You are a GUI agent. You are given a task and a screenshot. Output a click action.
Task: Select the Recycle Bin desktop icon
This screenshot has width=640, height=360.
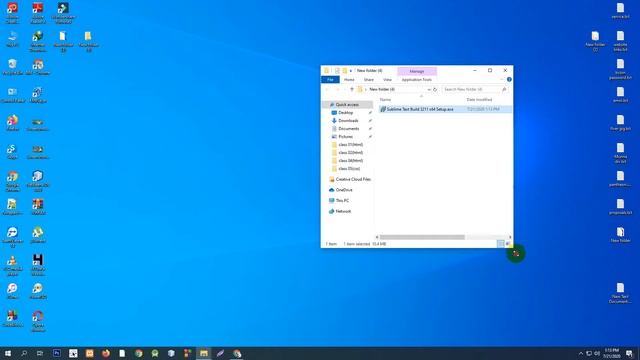tap(13, 67)
